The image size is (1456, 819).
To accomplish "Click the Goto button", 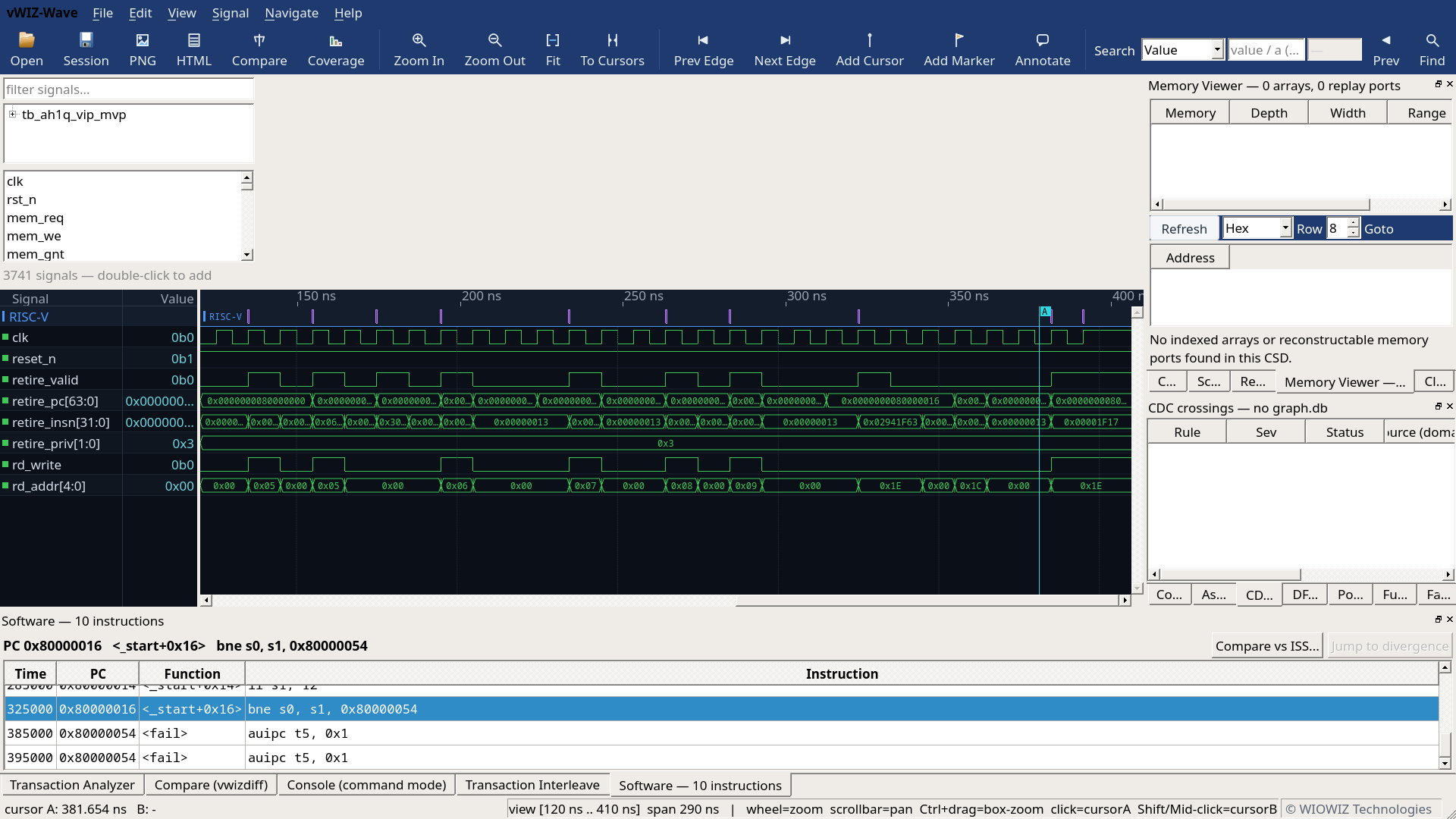I will [x=1379, y=229].
